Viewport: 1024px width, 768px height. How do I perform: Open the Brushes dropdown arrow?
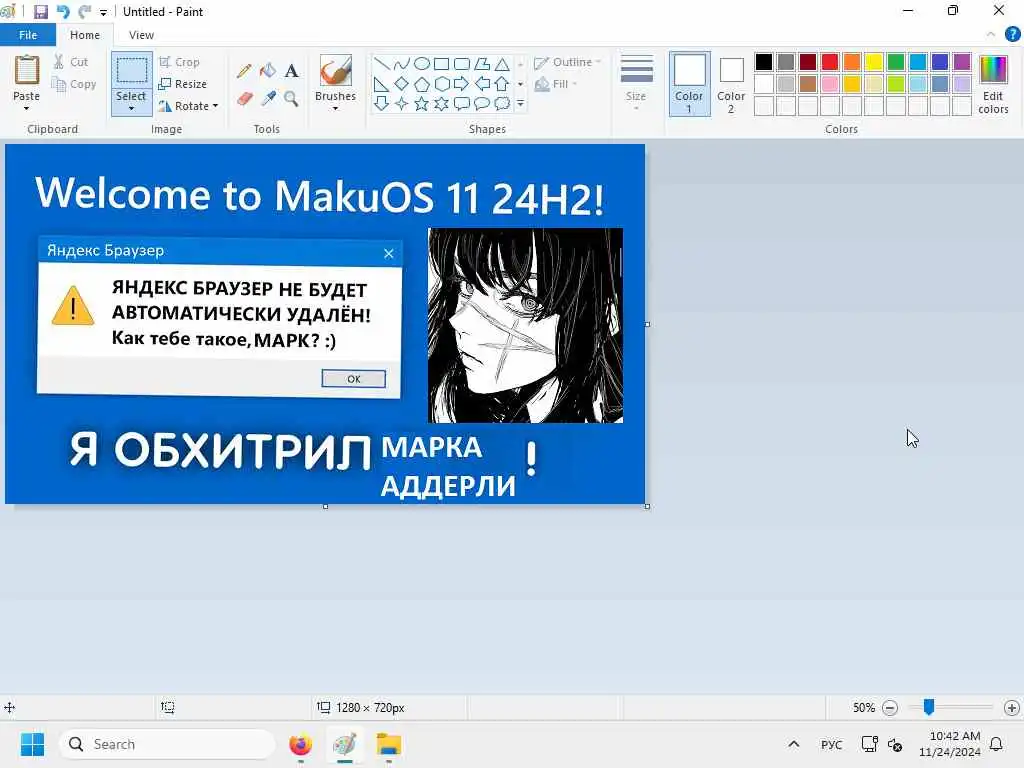click(x=336, y=108)
